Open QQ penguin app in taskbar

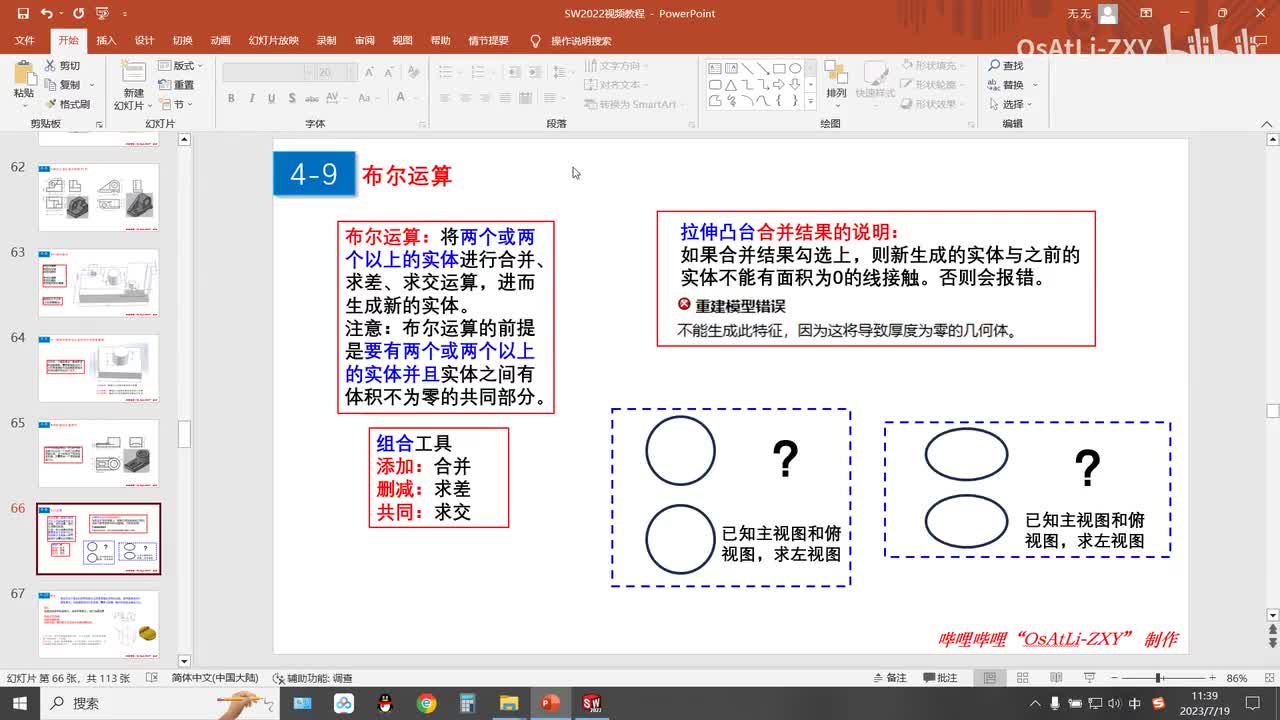(x=385, y=703)
